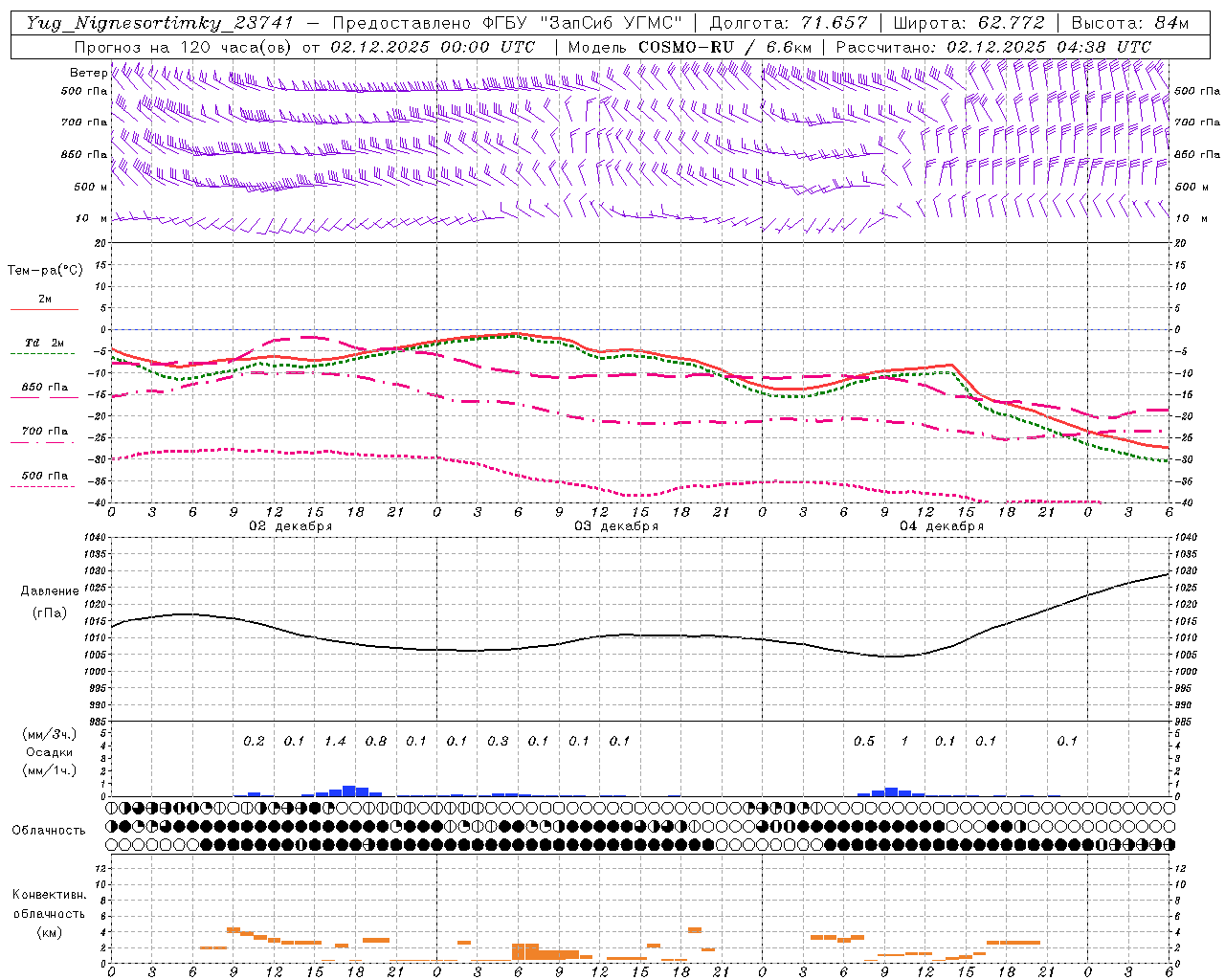The width and height of the screenshot is (1225, 980).
Task: Click the dotted line sample under 500 гПа temperature legend
Action: coord(43,487)
